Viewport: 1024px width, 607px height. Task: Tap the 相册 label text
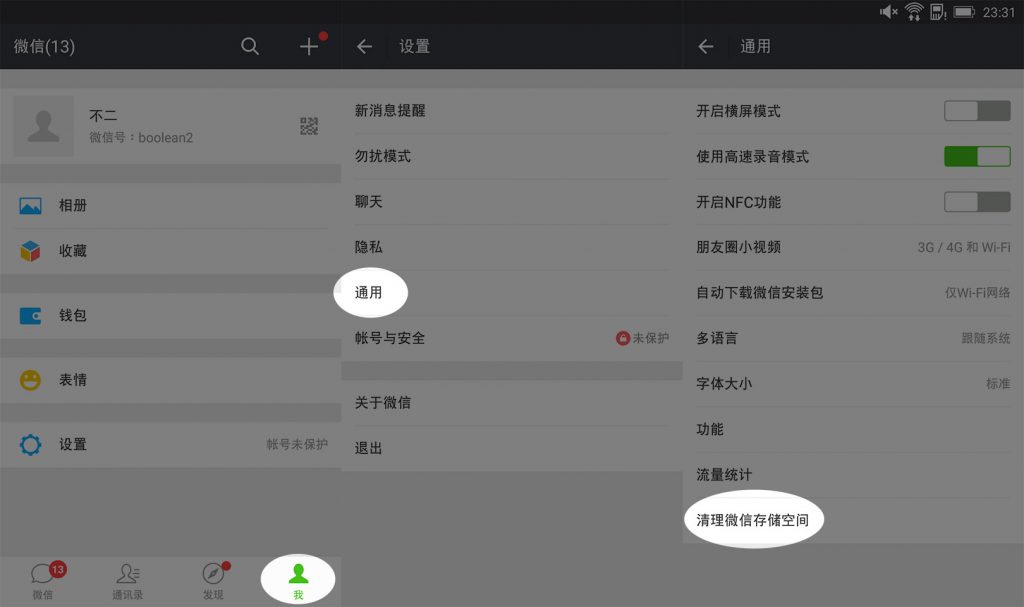(73, 206)
